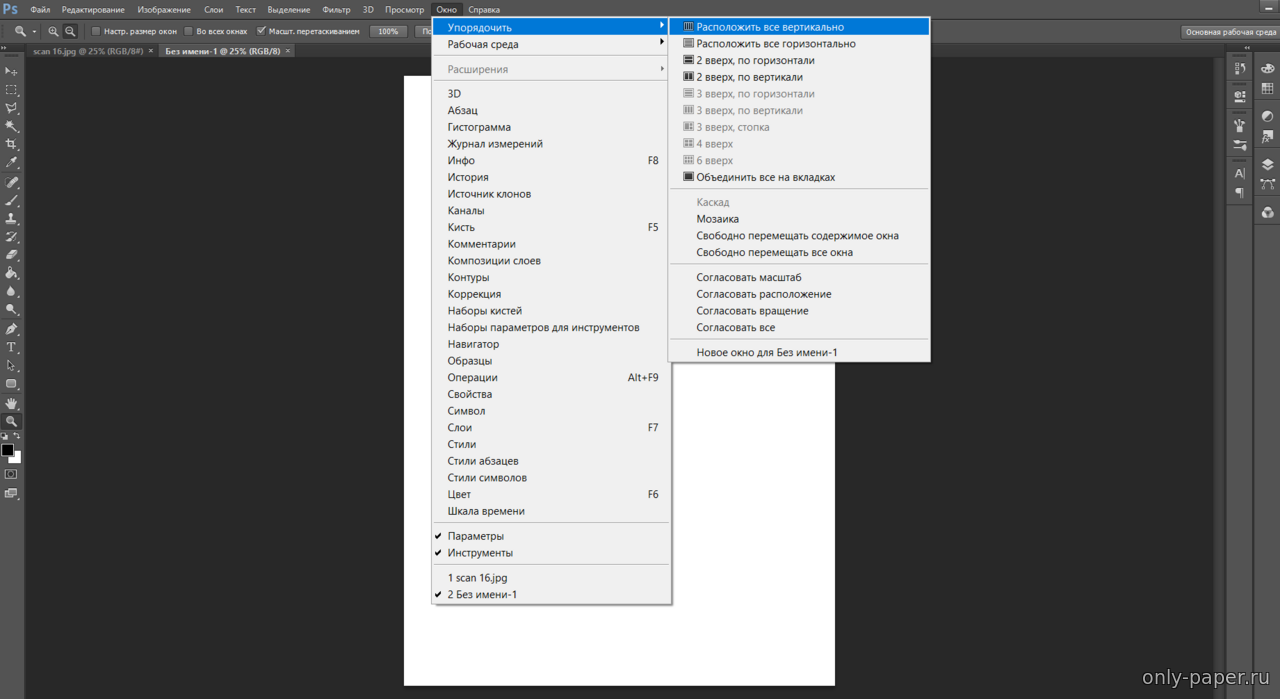Click the black foreground color swatch
Image resolution: width=1280 pixels, height=699 pixels.
coord(7,450)
